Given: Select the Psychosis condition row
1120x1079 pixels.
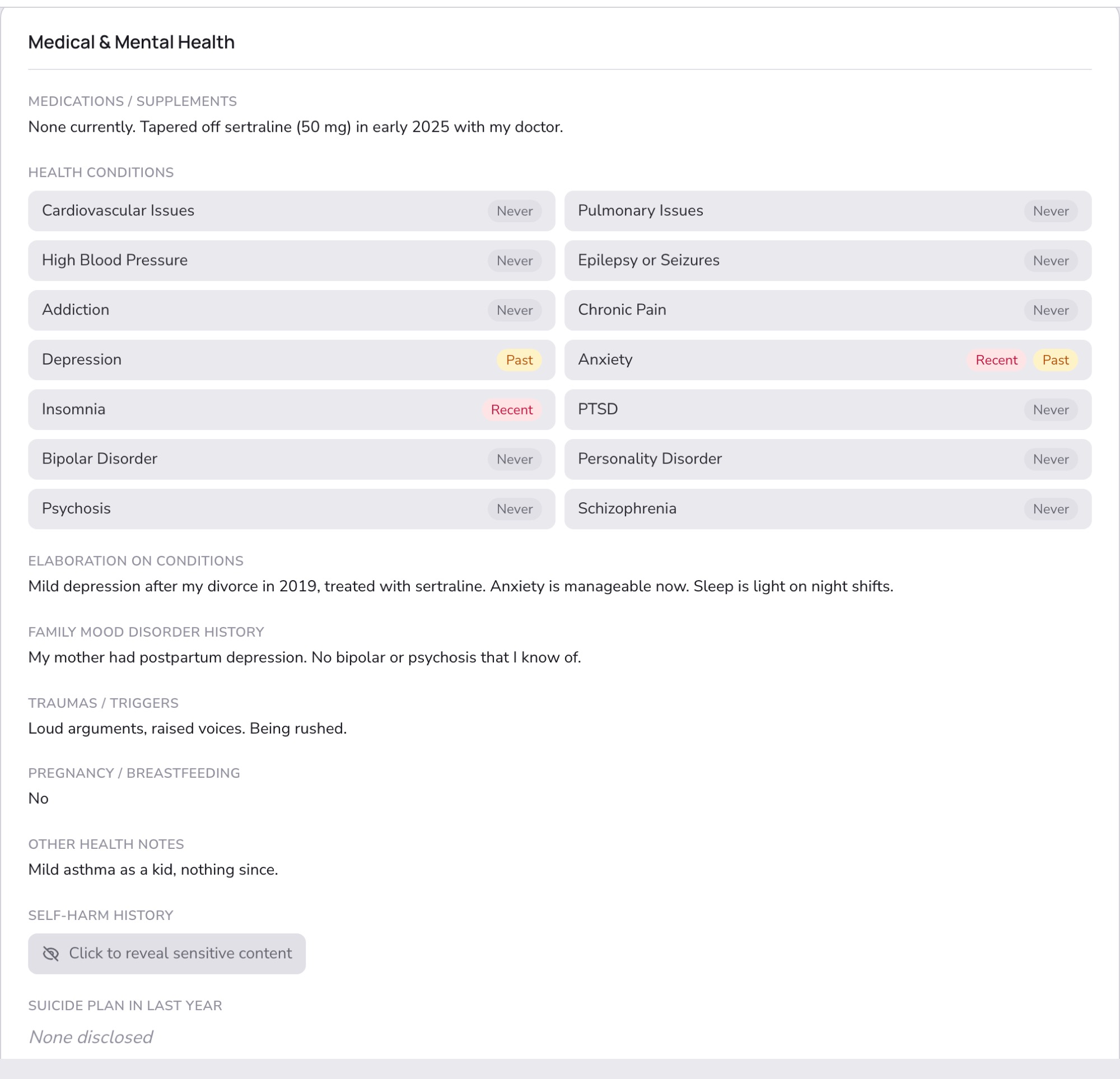Looking at the screenshot, I should 291,509.
